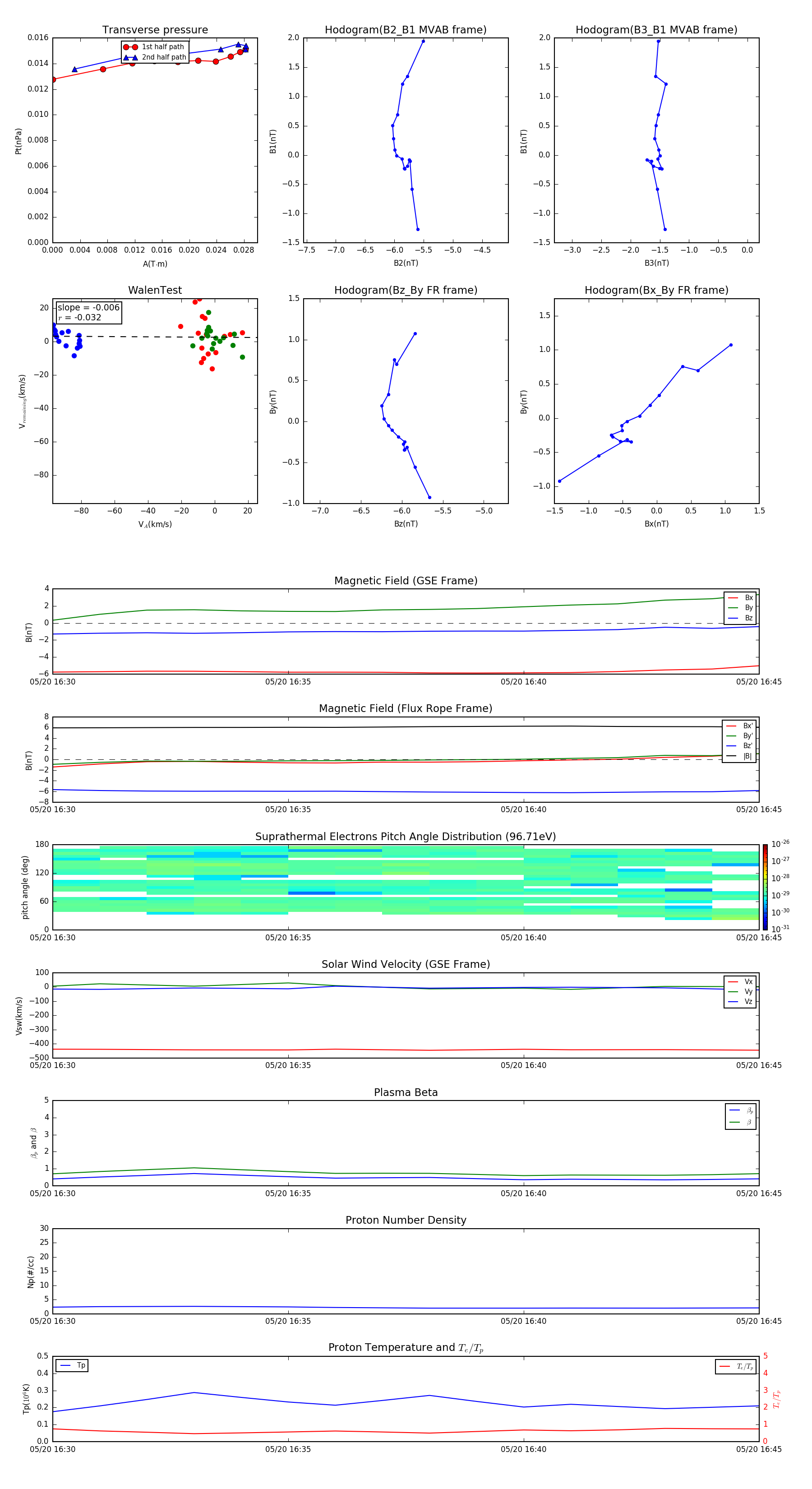Click the 'Tp(10⁶K)' axis label
Screen dimensions: 812x1489
(26, 1399)
